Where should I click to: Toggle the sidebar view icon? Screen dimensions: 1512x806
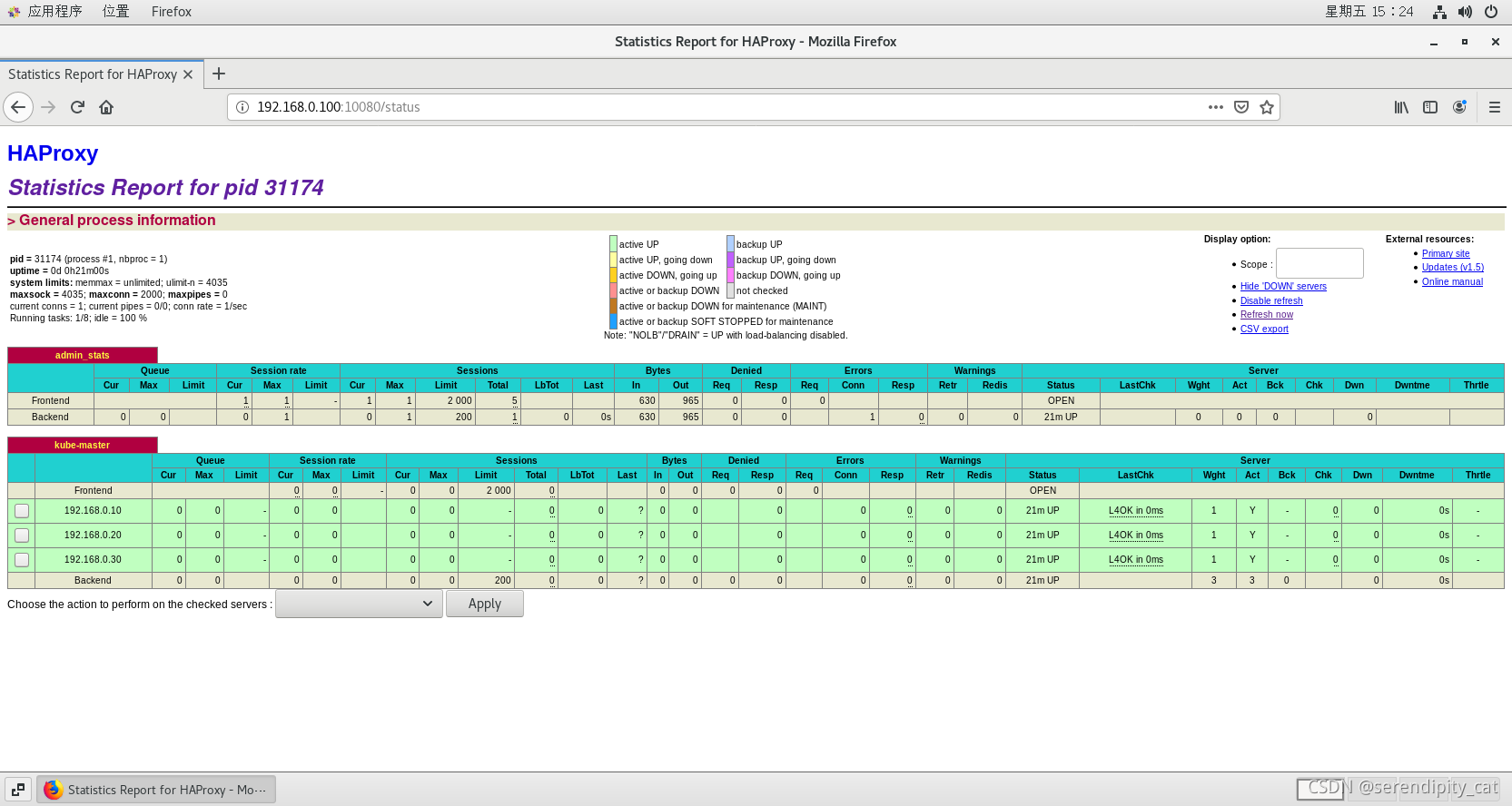click(1430, 107)
